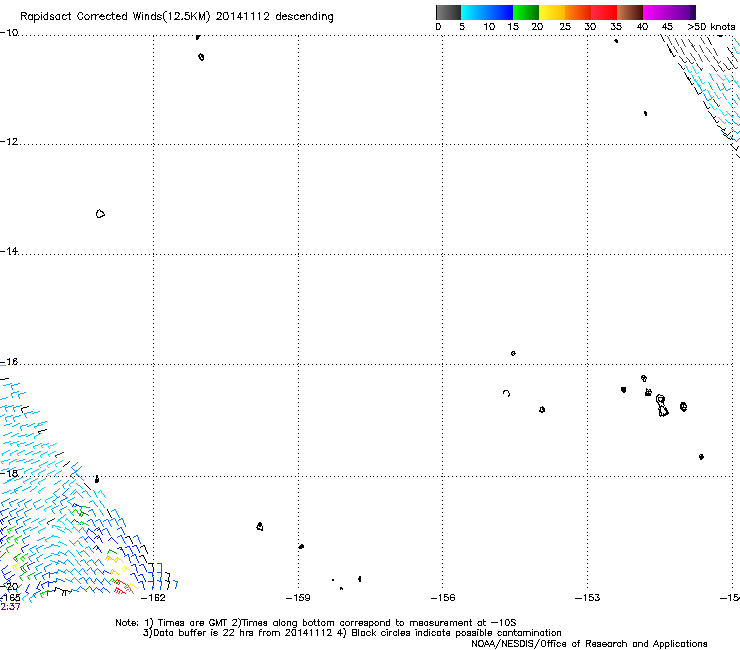Click the island outline near -14 latitude at left

(100, 214)
